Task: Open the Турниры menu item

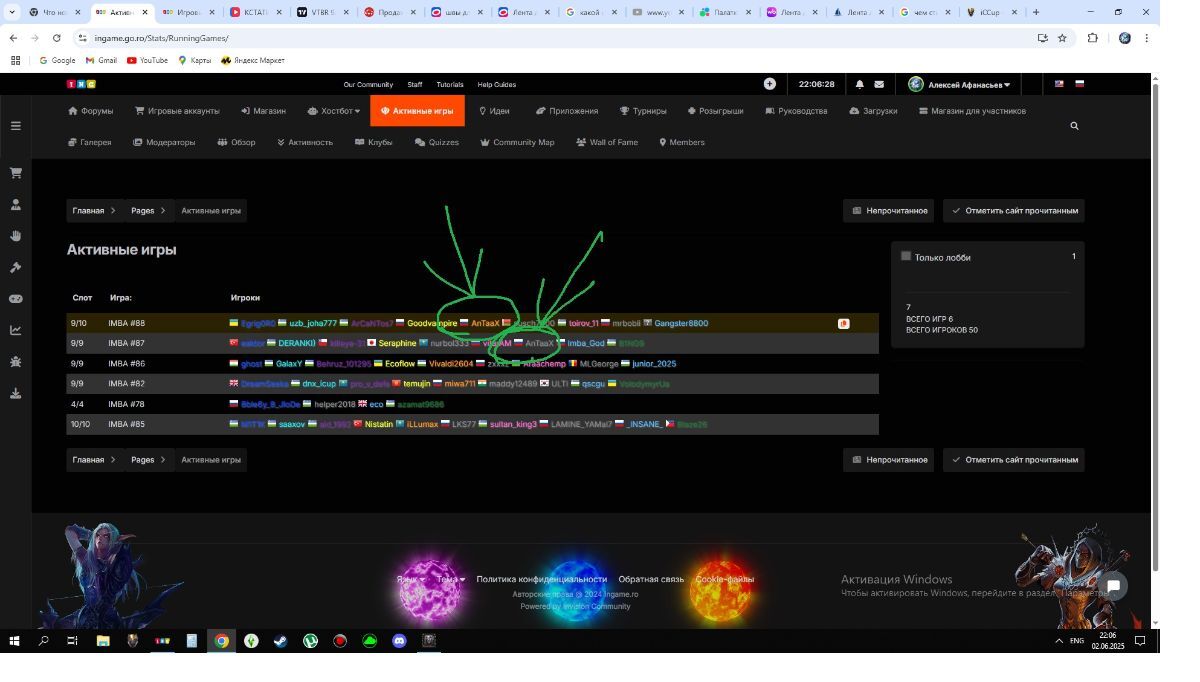Action: click(643, 111)
